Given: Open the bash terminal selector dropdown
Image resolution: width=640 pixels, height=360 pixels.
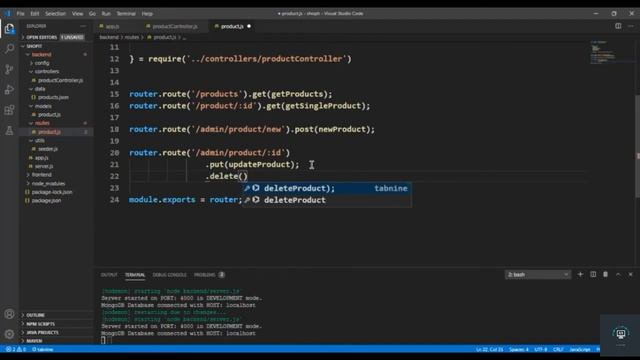Looking at the screenshot, I should pyautogui.click(x=538, y=275).
